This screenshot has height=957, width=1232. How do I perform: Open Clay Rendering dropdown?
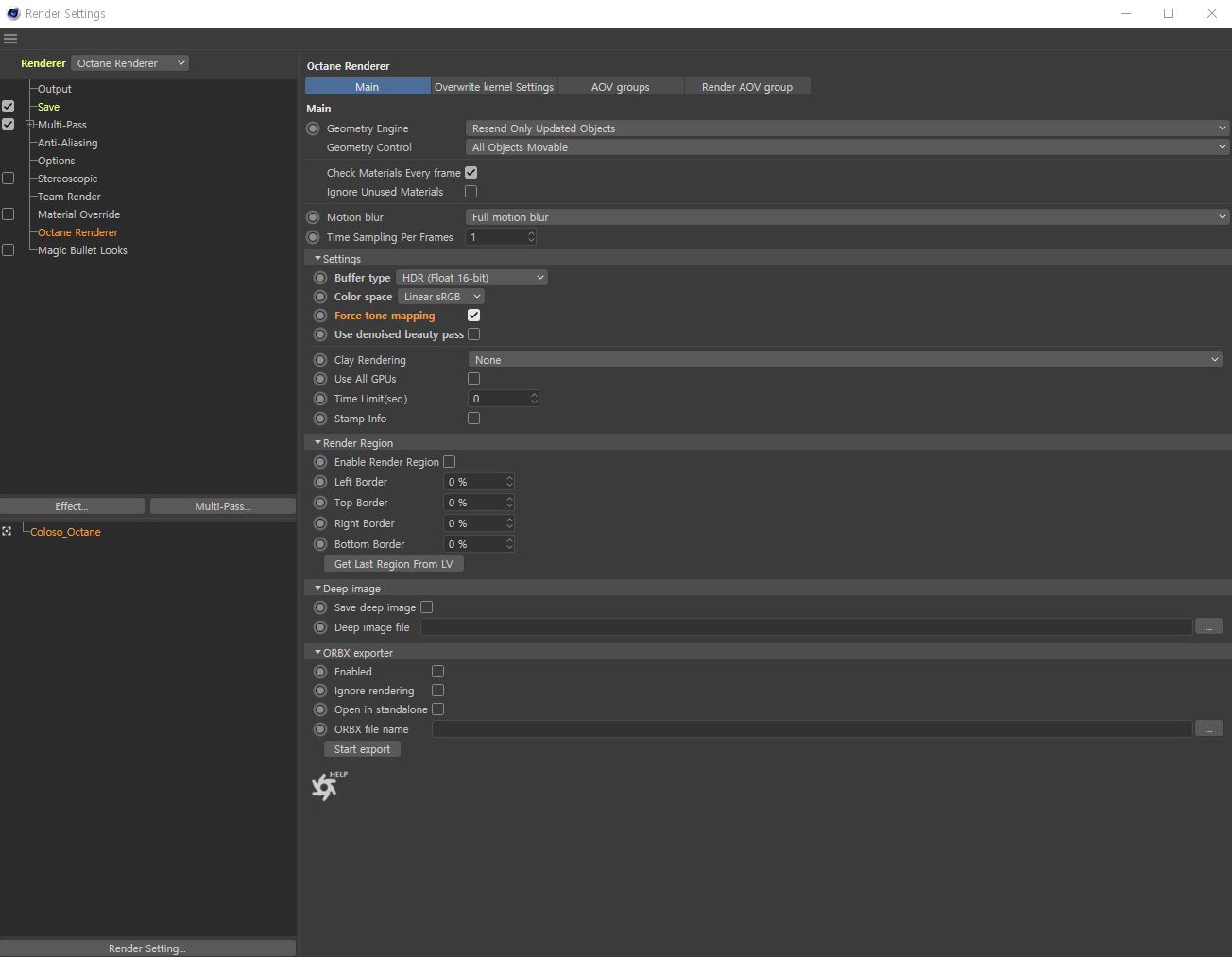[846, 360]
